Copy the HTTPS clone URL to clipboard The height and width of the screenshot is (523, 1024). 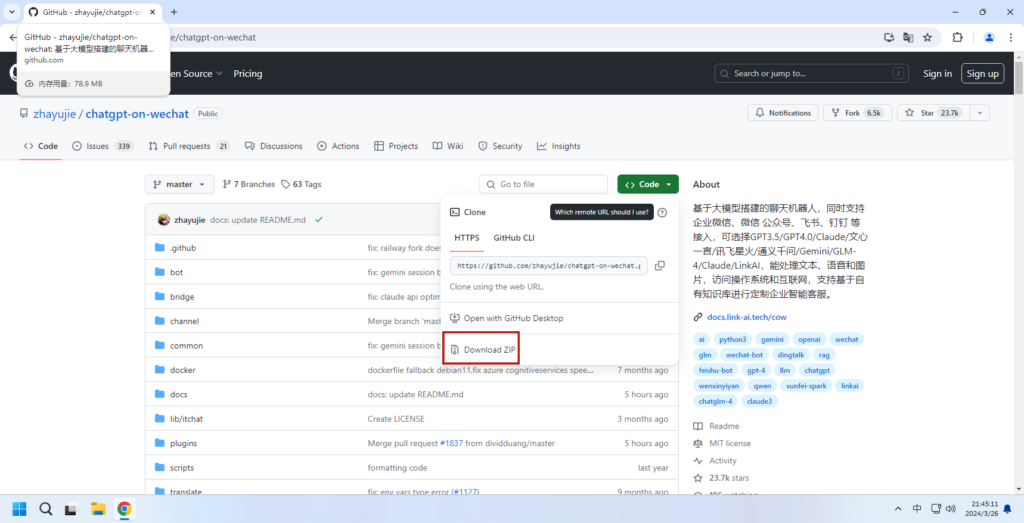pos(660,266)
